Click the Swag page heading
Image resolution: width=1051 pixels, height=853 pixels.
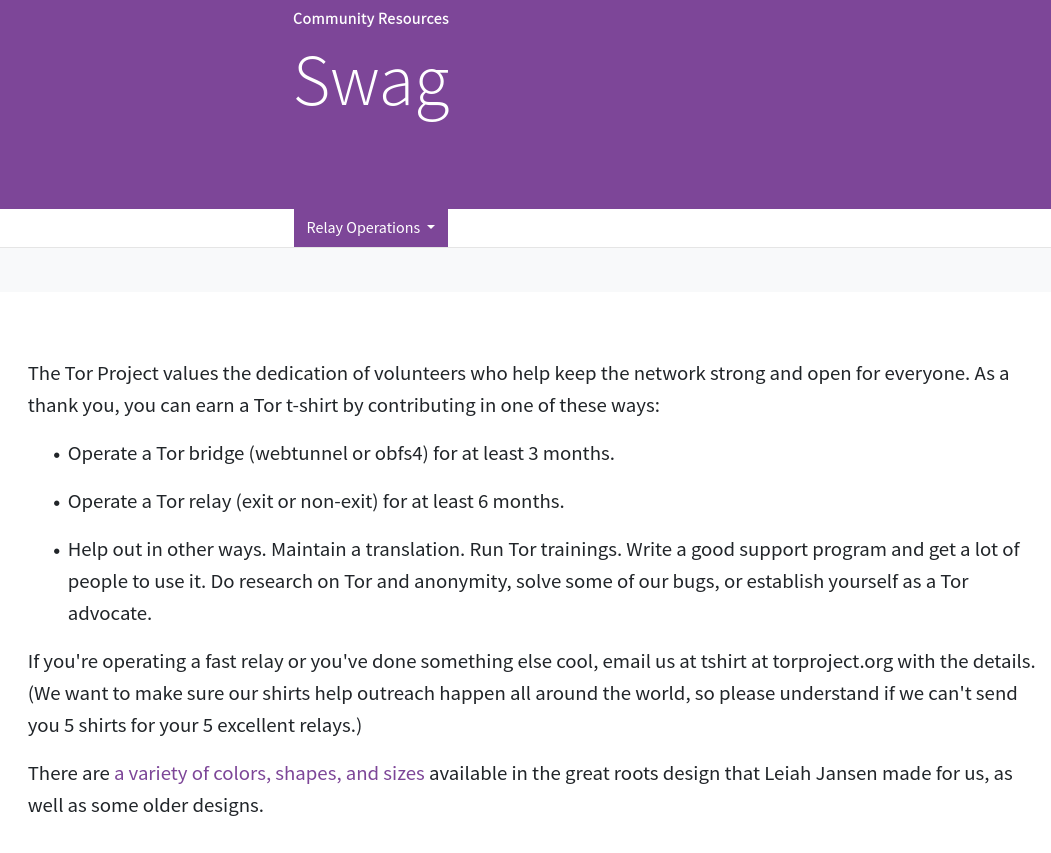371,82
